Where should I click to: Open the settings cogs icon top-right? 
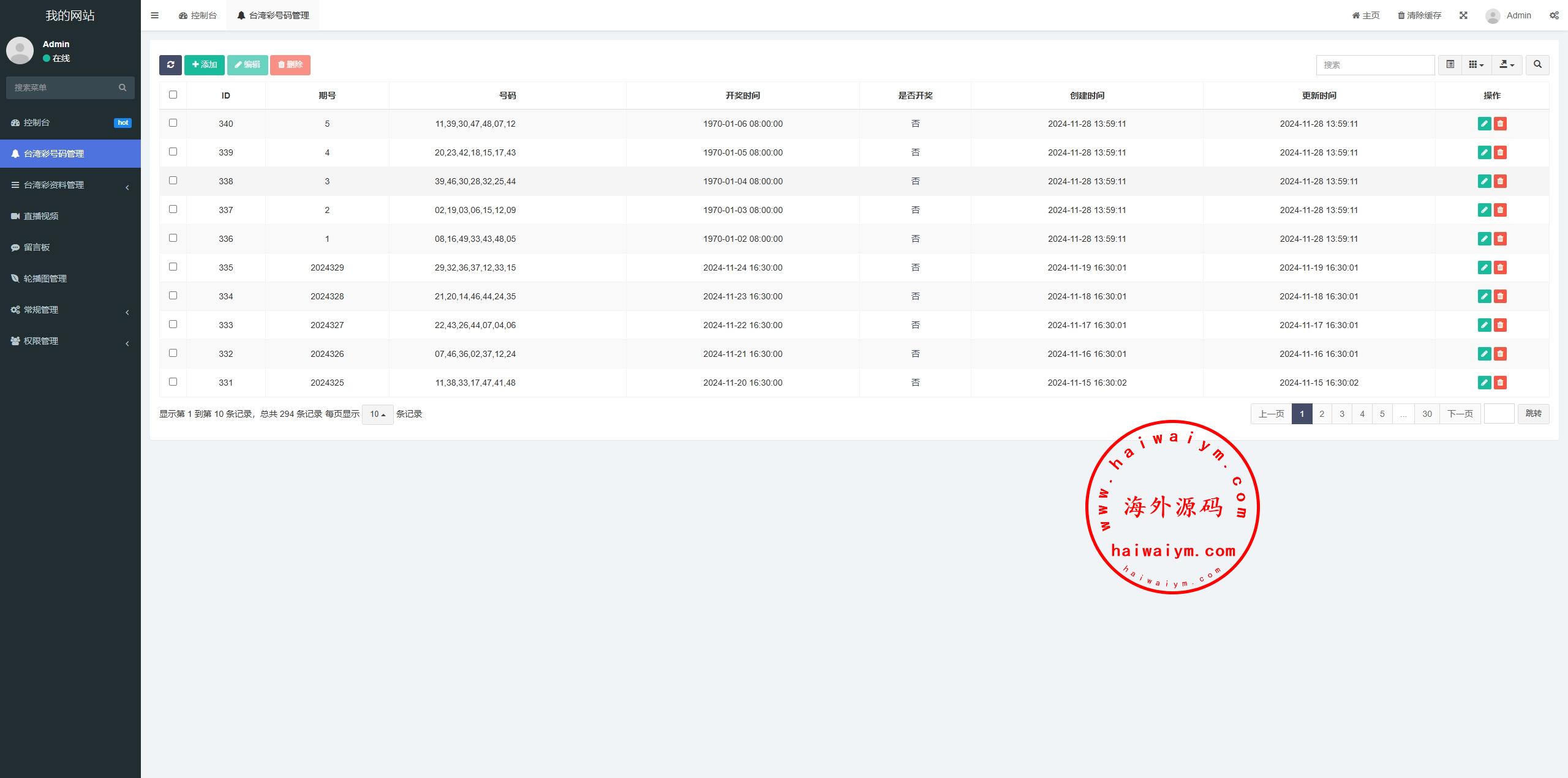1554,15
